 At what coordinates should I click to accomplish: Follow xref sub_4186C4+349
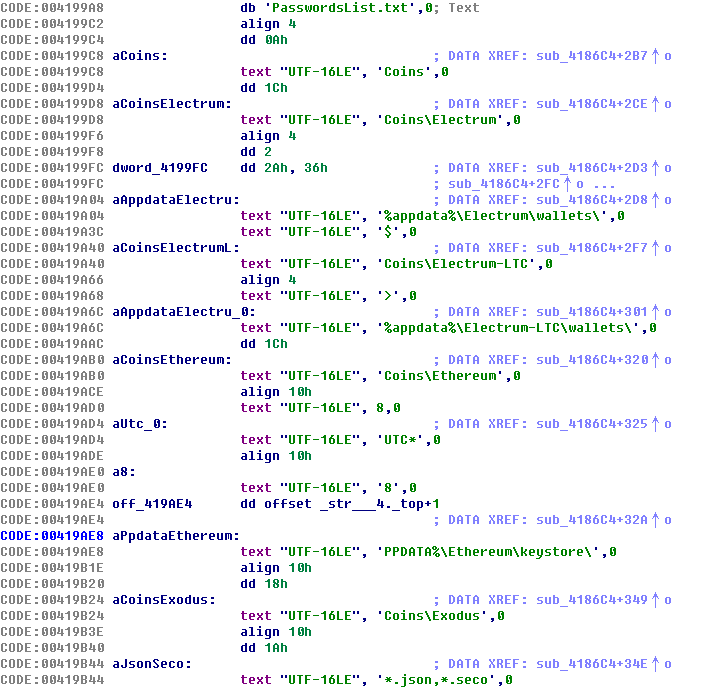point(591,600)
